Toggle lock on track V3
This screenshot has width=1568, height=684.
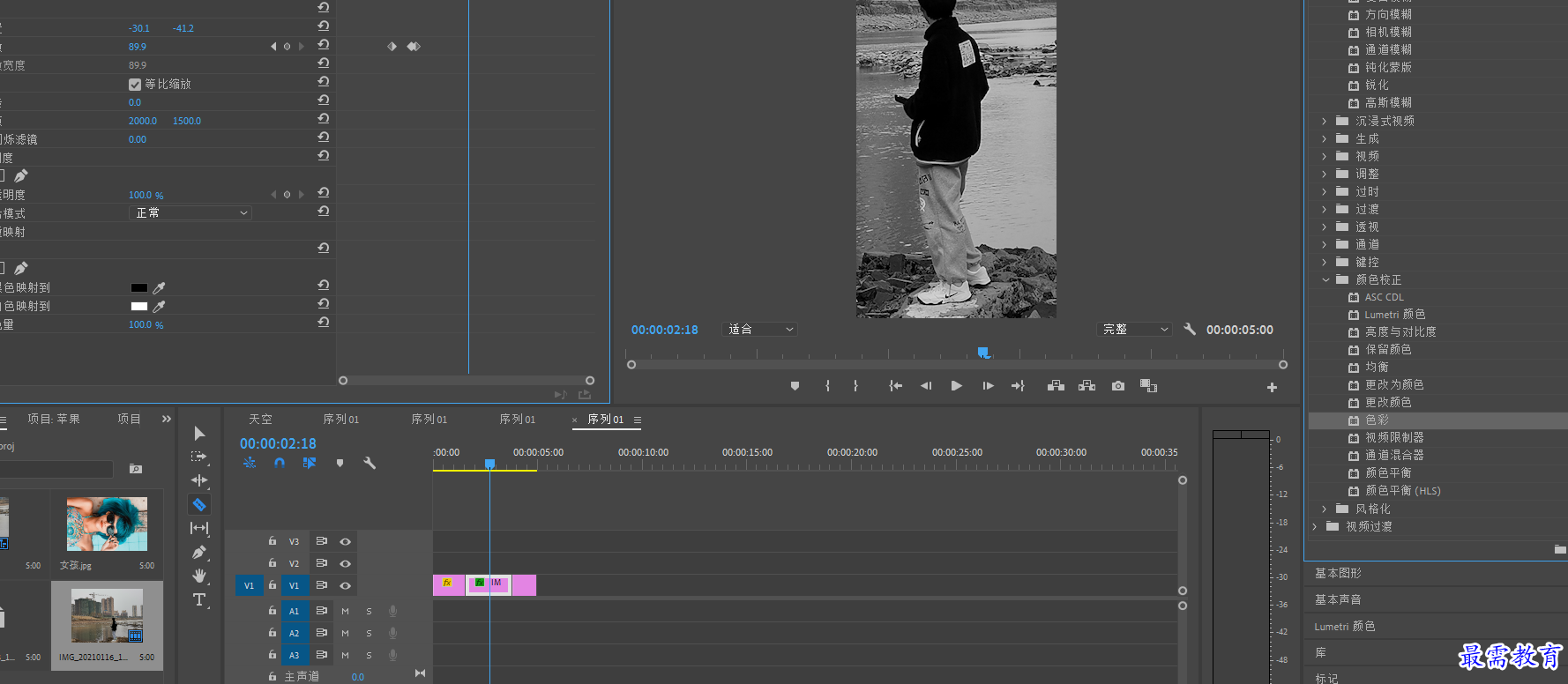(273, 541)
